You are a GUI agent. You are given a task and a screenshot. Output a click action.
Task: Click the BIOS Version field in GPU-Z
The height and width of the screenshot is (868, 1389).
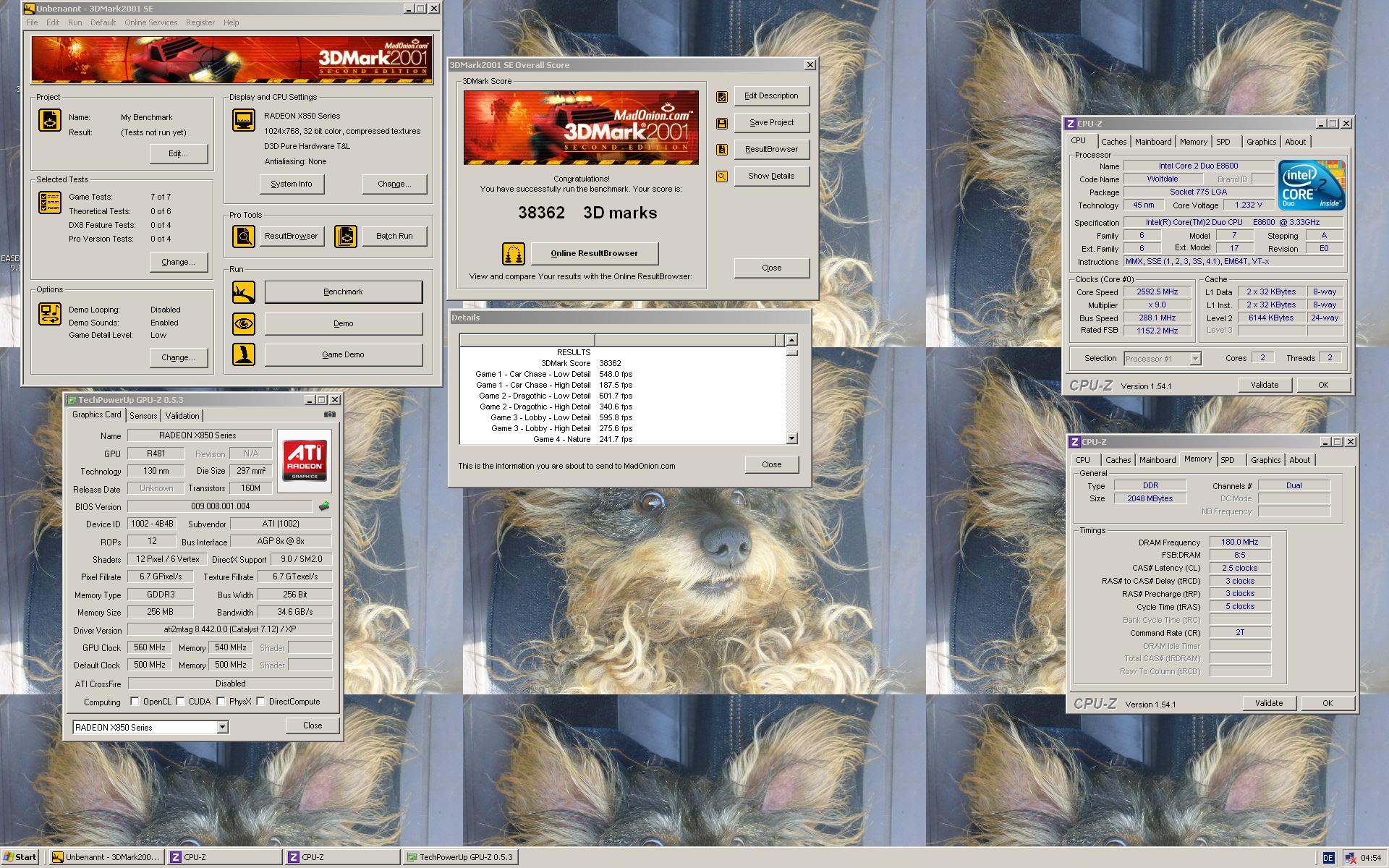220,507
